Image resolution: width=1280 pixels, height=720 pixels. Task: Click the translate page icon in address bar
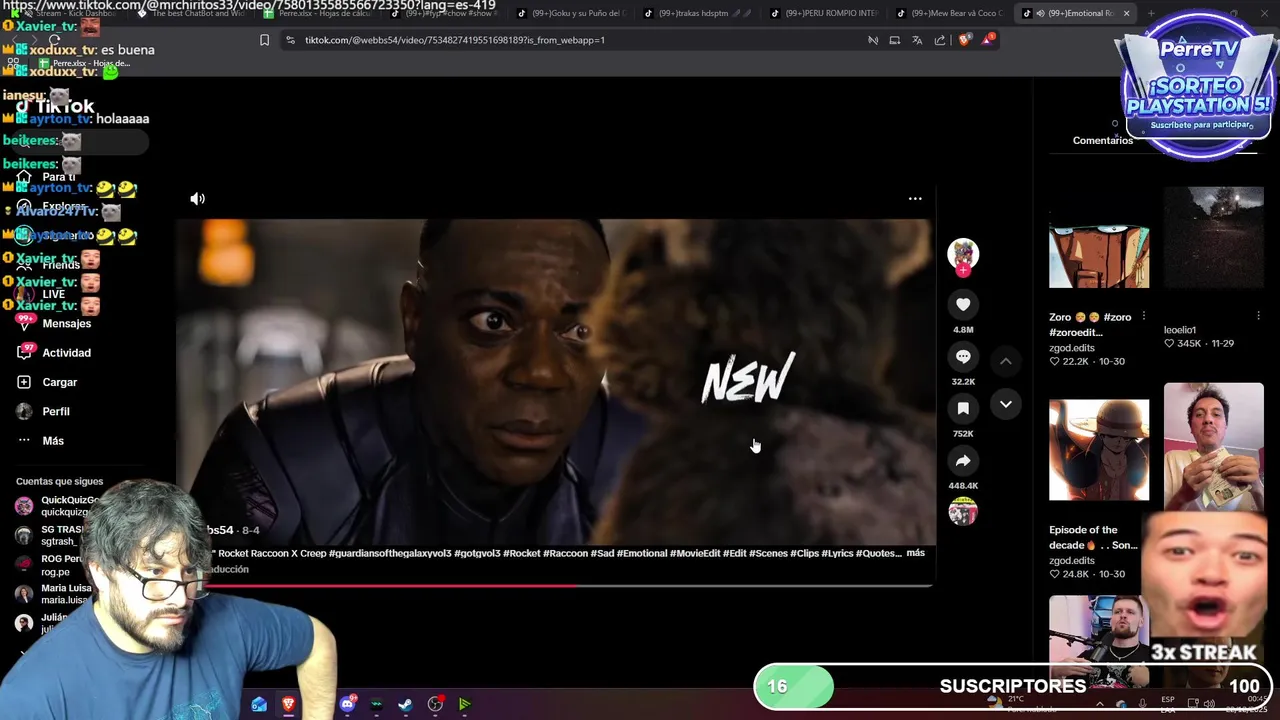click(917, 40)
